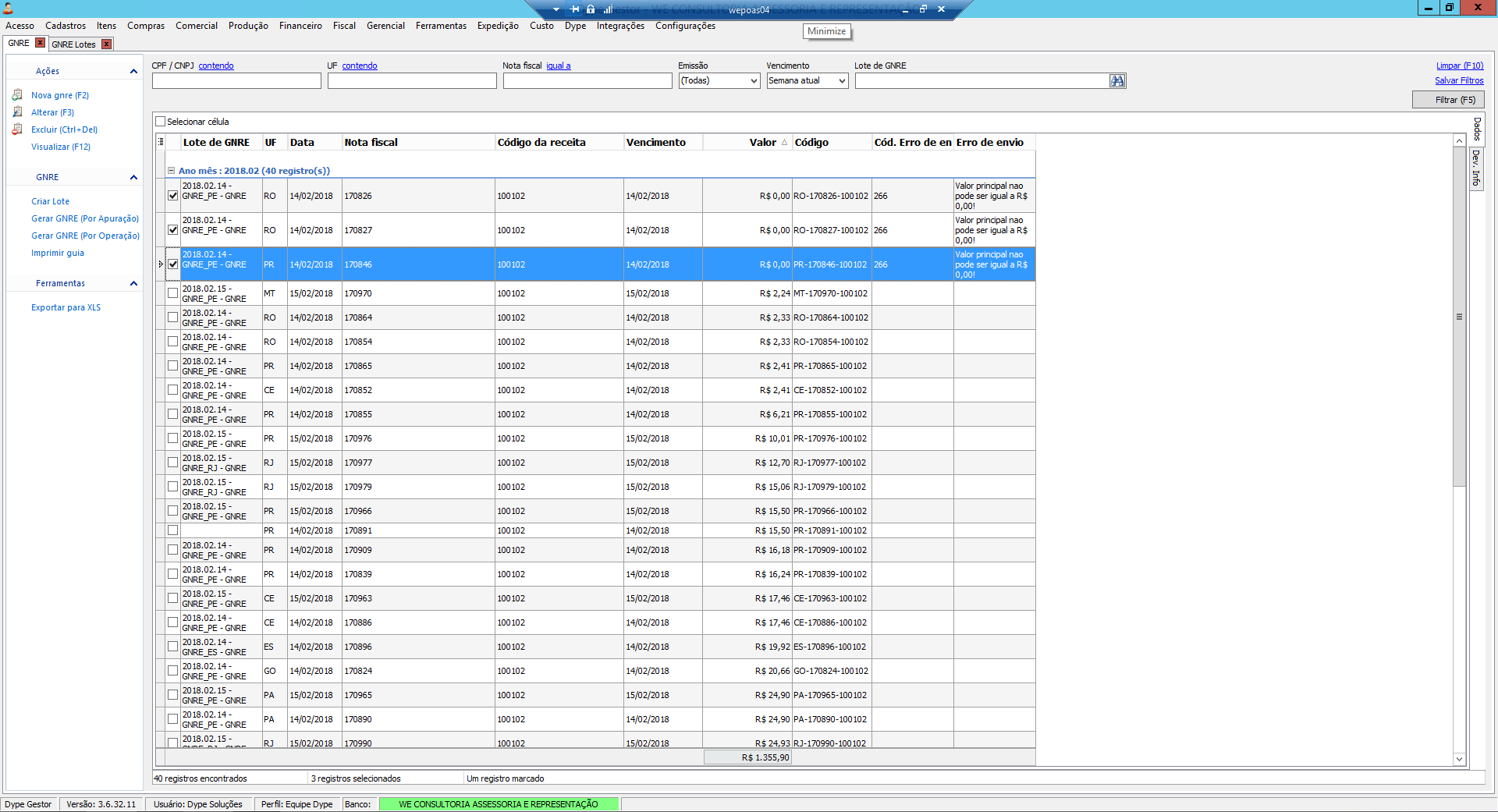The height and width of the screenshot is (812, 1498).
Task: Focus the UF filter input field
Action: click(412, 81)
